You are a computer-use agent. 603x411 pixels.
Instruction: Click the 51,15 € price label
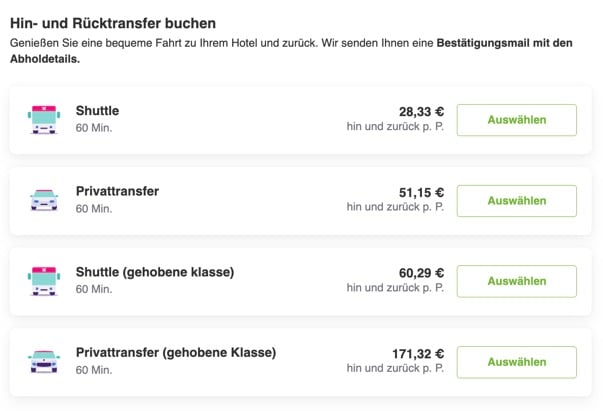coord(421,193)
